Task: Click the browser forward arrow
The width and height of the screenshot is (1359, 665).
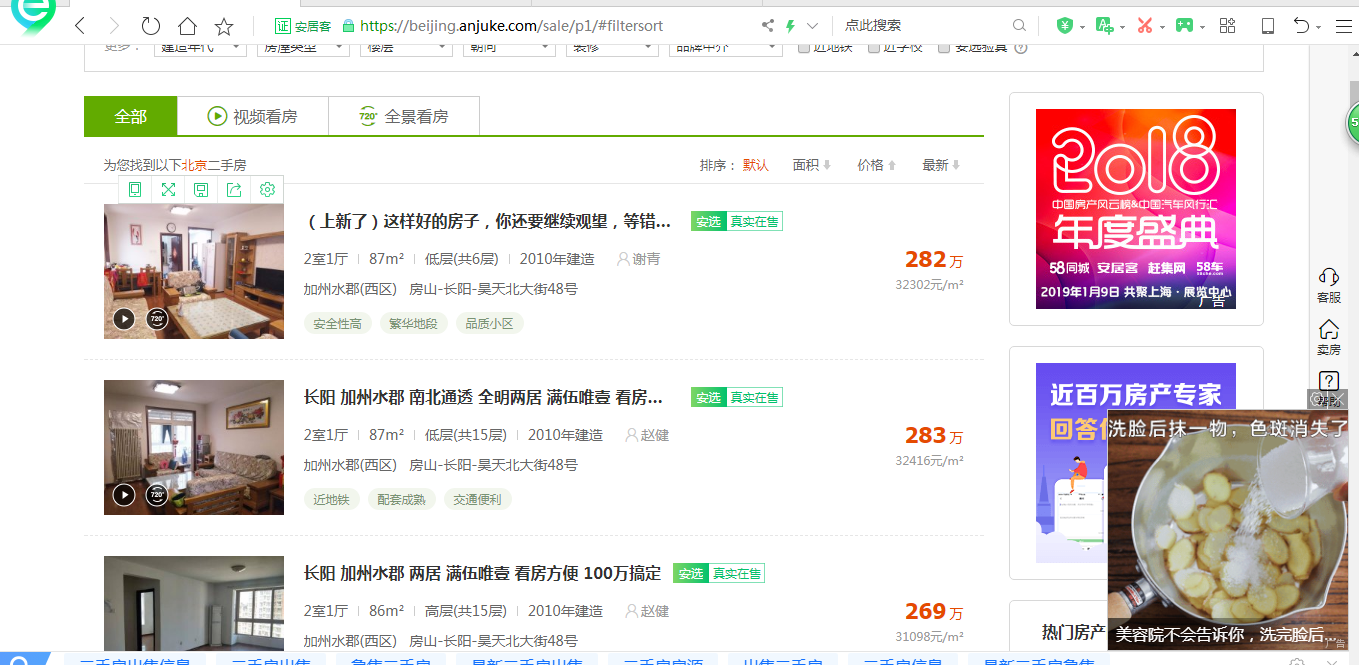Action: click(x=114, y=26)
